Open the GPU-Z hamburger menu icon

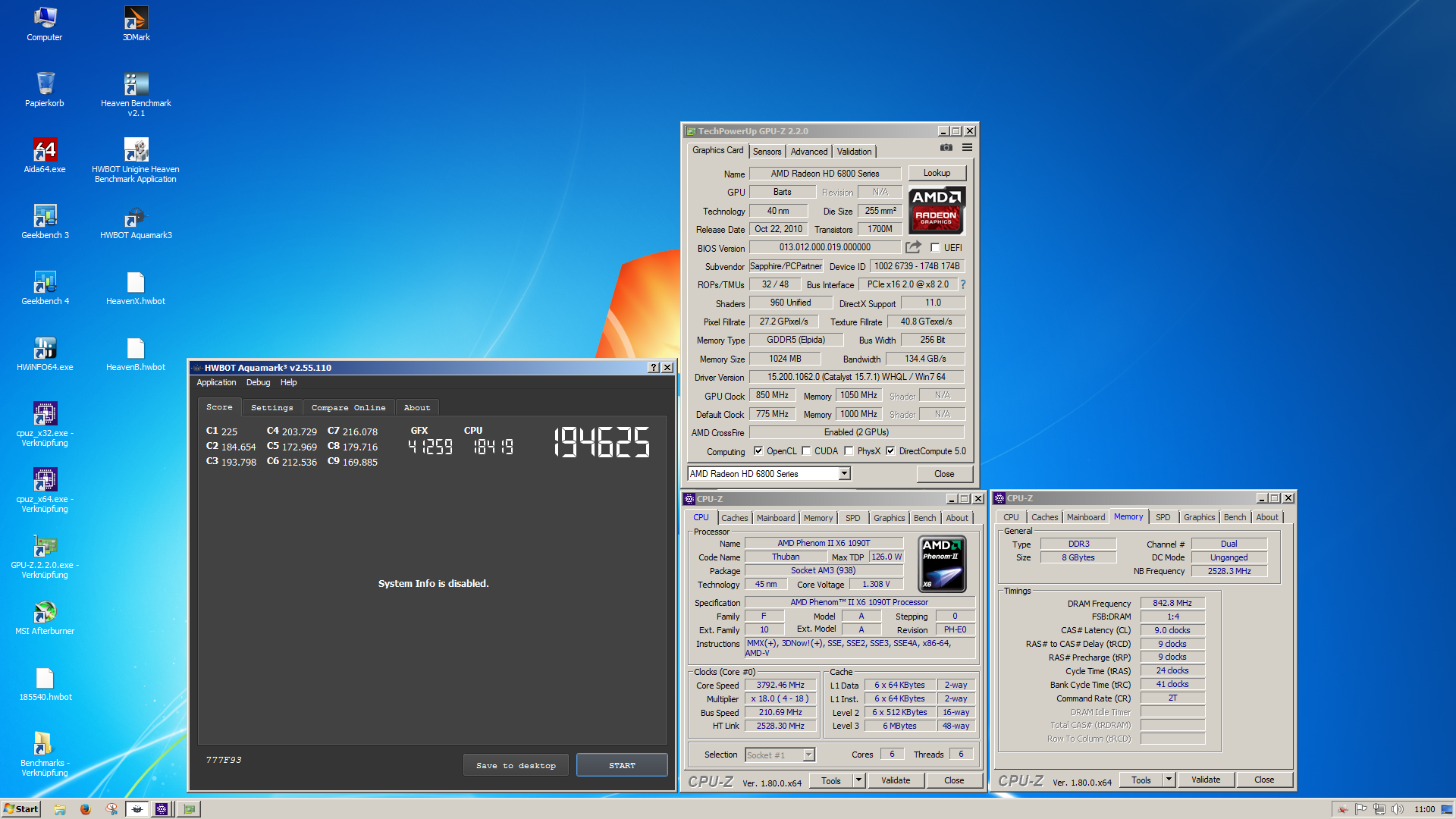click(x=967, y=148)
